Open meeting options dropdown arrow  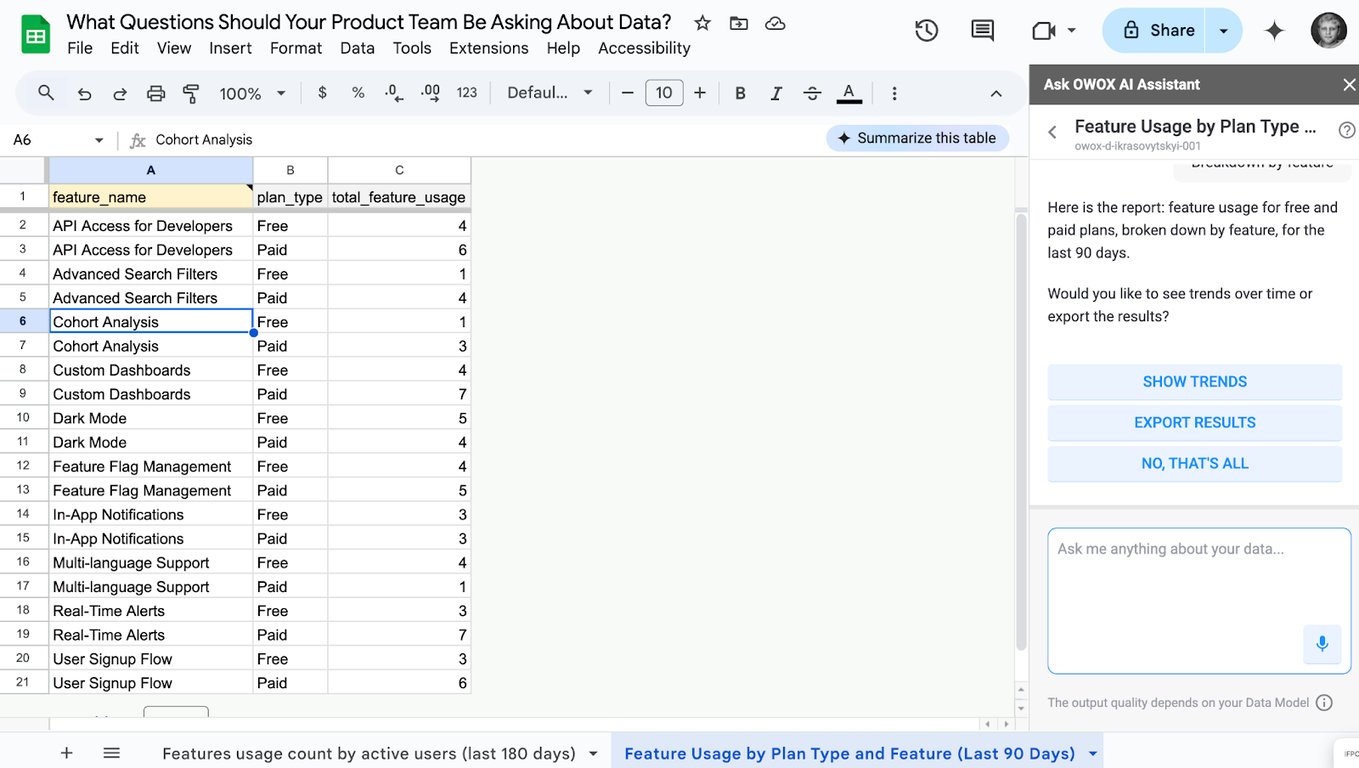pos(1072,31)
